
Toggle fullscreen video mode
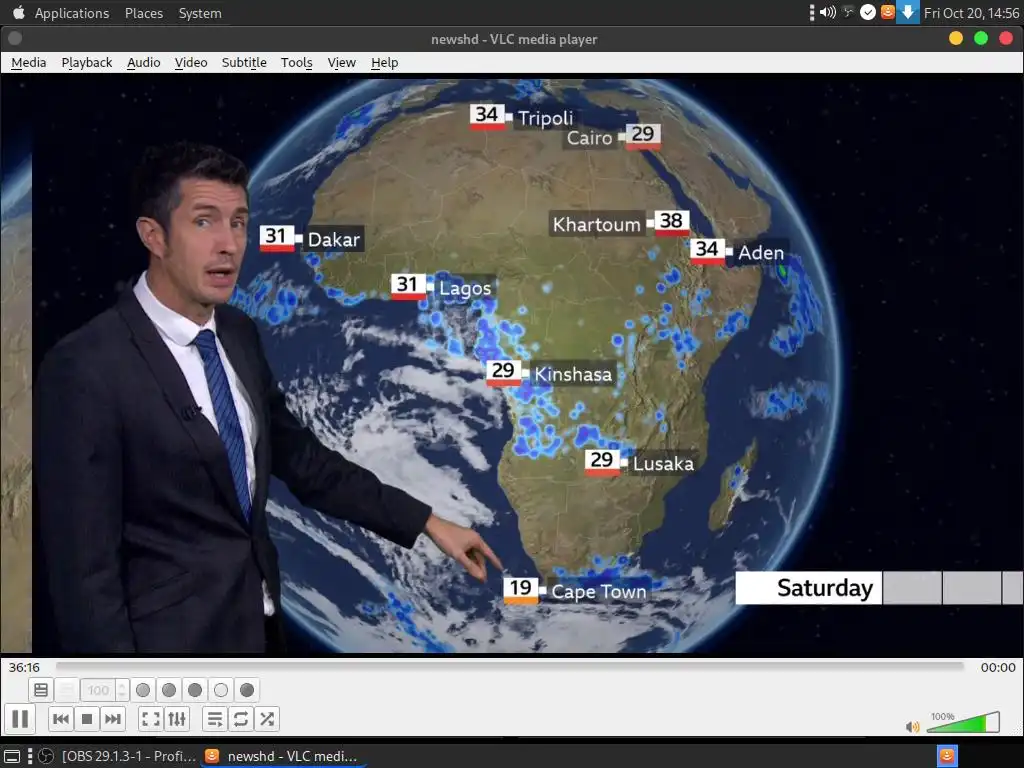point(151,719)
